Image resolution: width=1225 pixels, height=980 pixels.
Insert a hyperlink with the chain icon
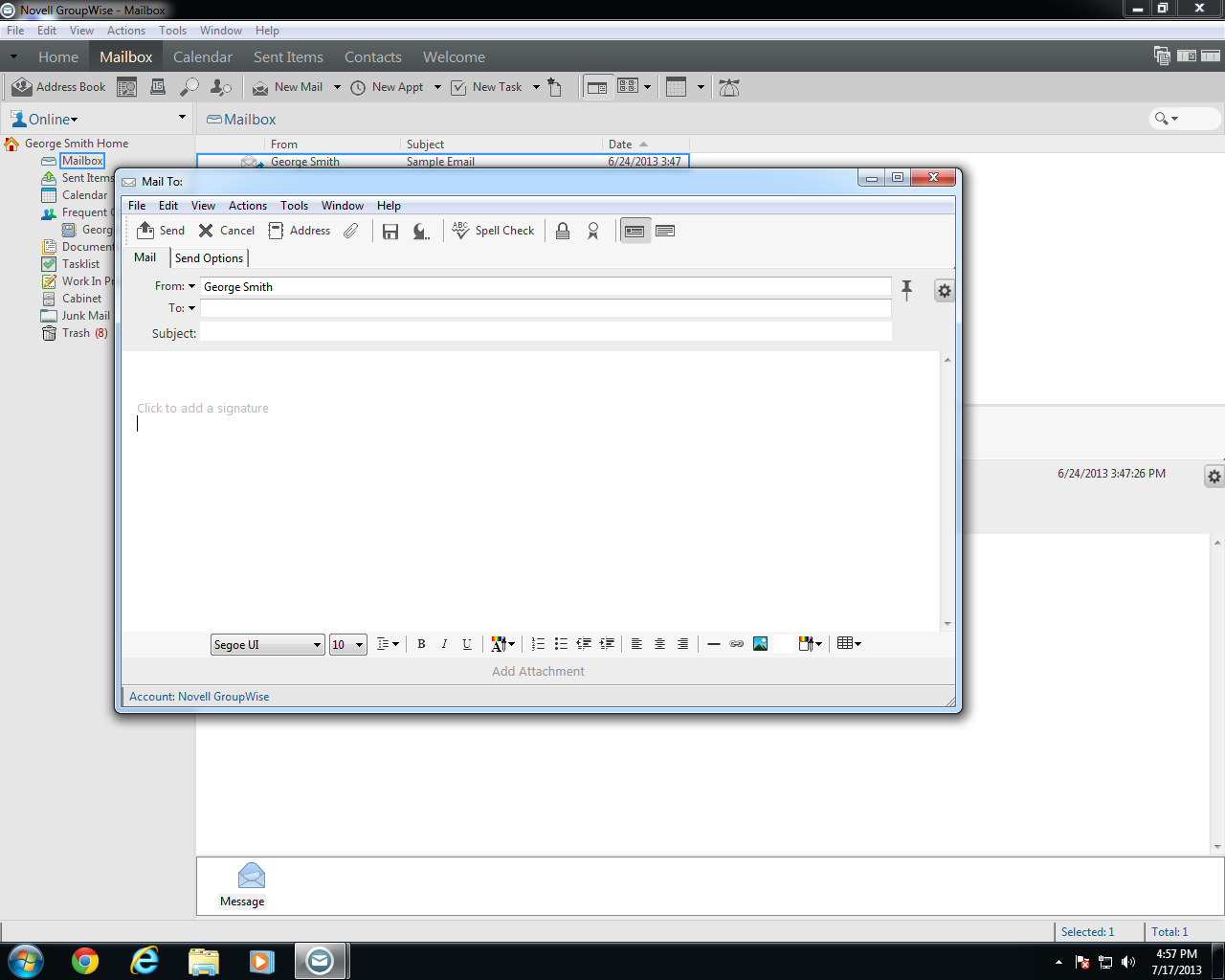[737, 644]
